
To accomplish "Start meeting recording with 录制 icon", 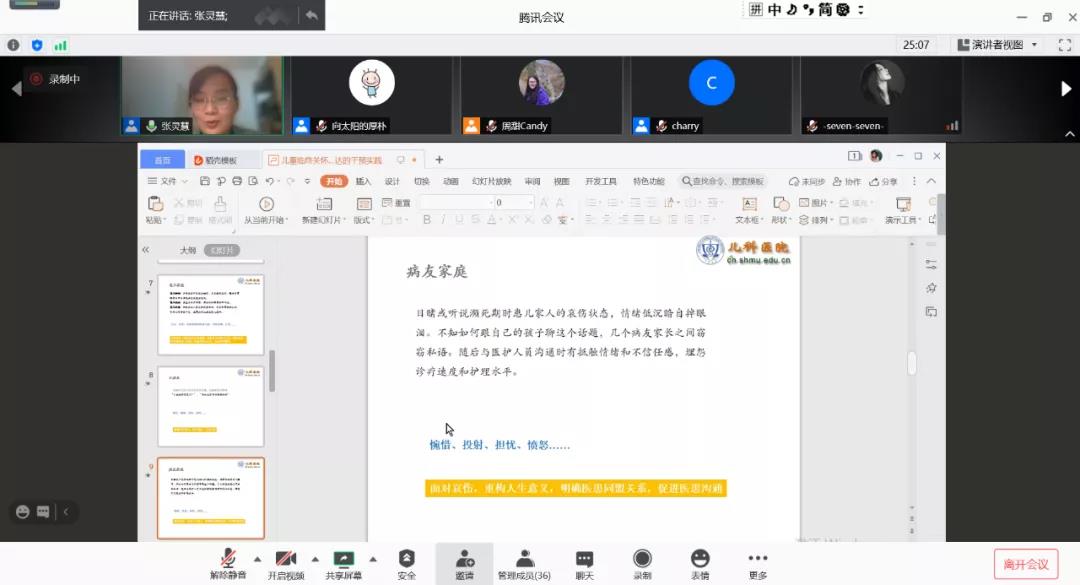I will [x=641, y=563].
